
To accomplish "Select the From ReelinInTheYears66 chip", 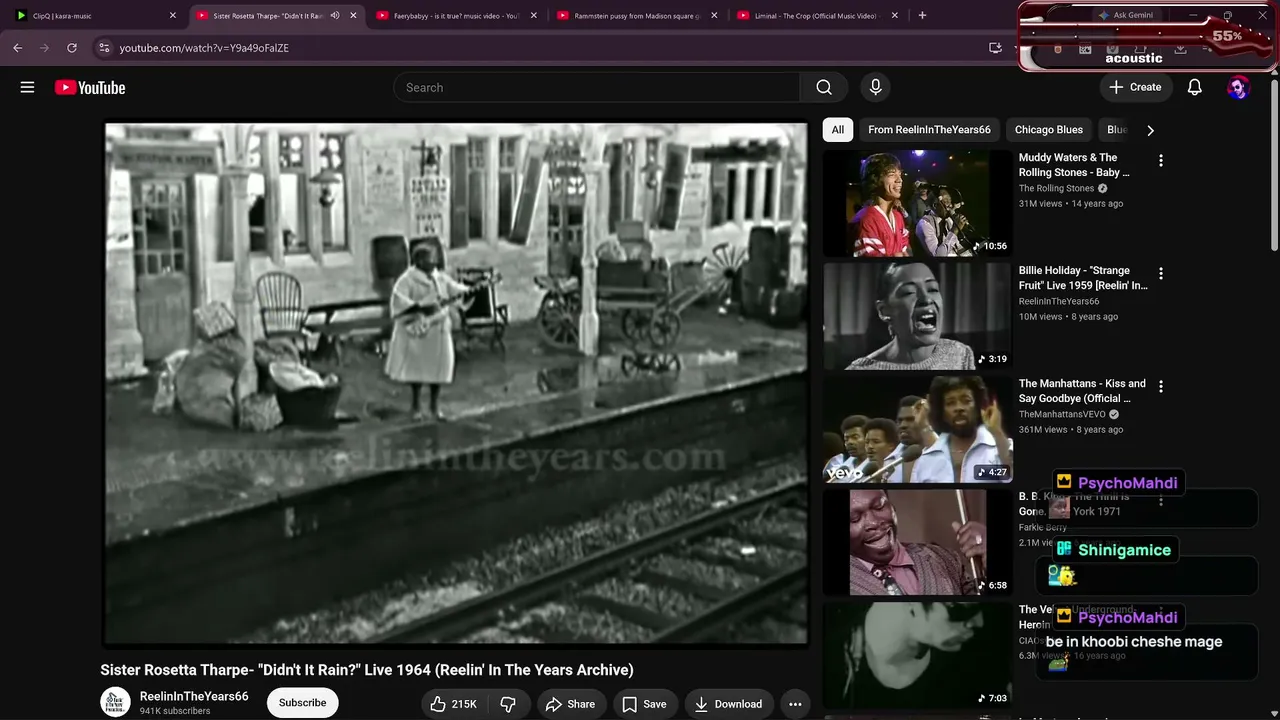I will coord(929,130).
